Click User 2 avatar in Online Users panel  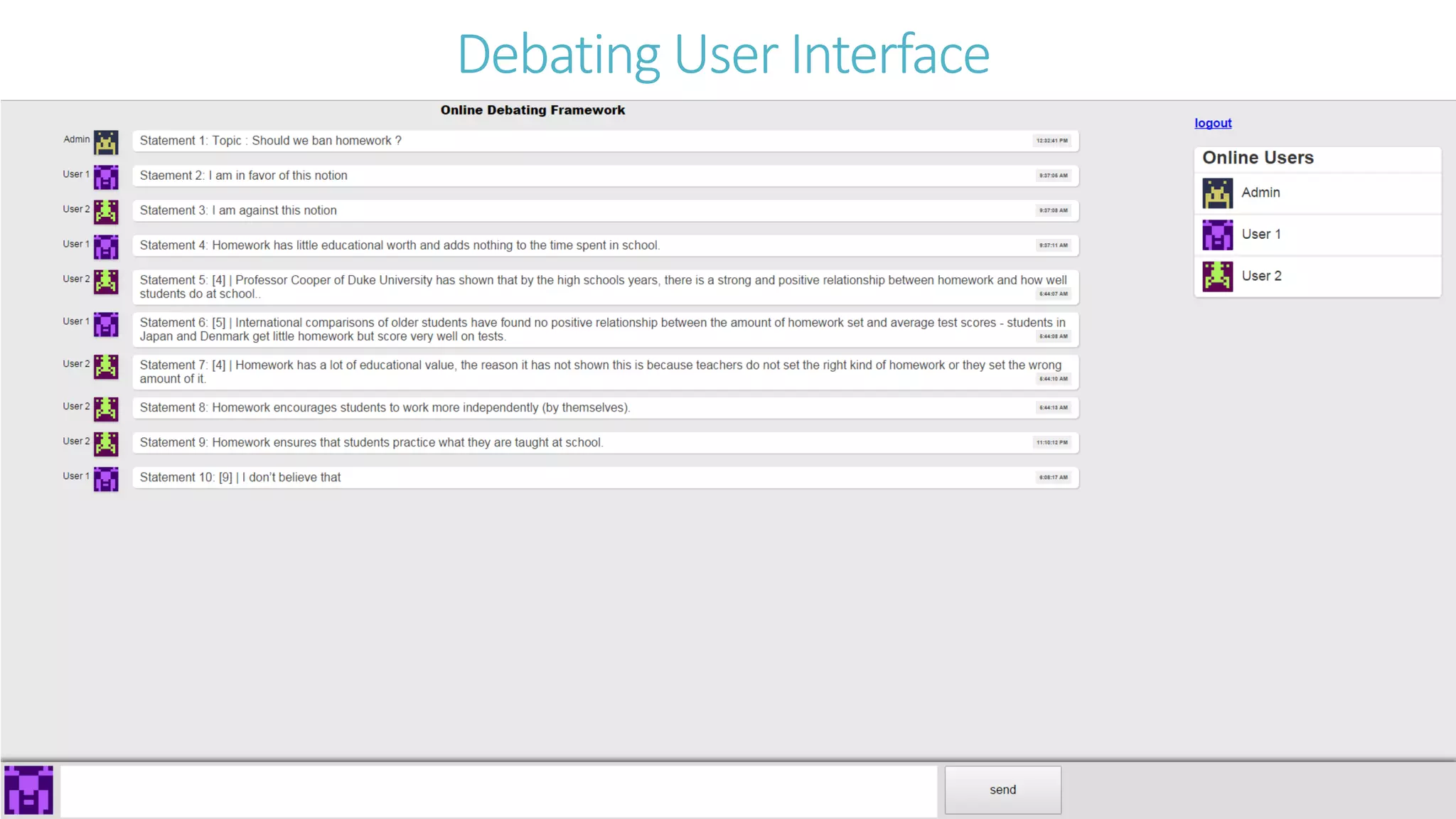coord(1217,277)
